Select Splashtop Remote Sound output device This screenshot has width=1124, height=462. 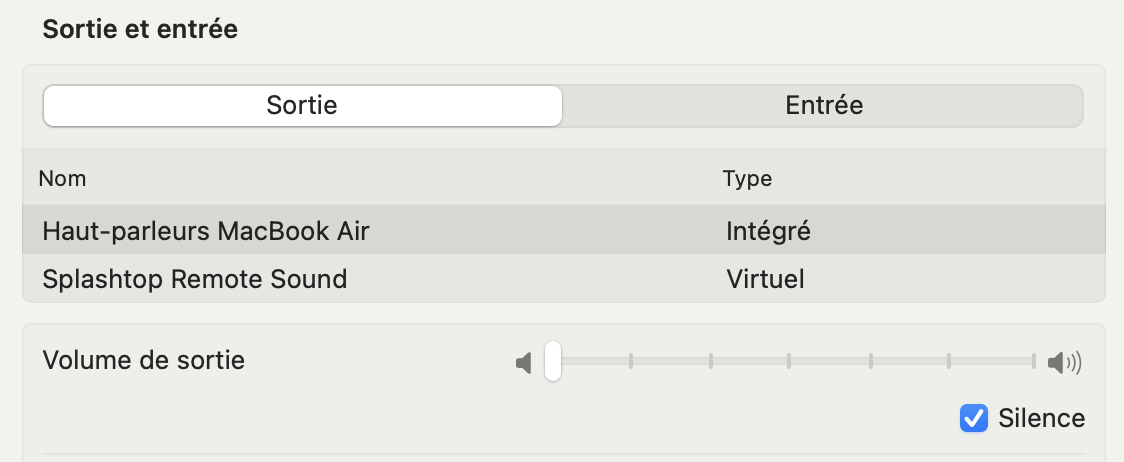coord(563,278)
